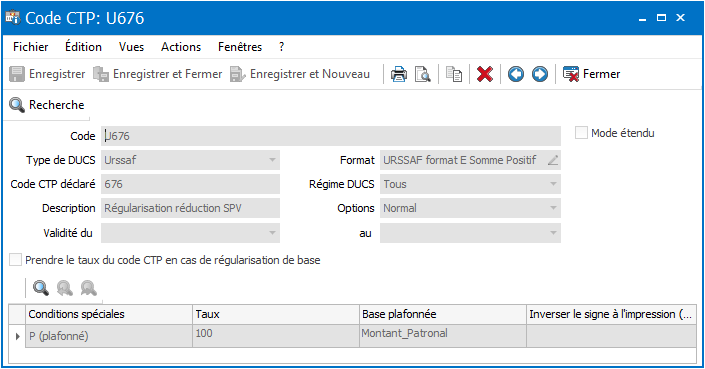
Task: Click the last greyed grid search icon
Action: (89, 288)
